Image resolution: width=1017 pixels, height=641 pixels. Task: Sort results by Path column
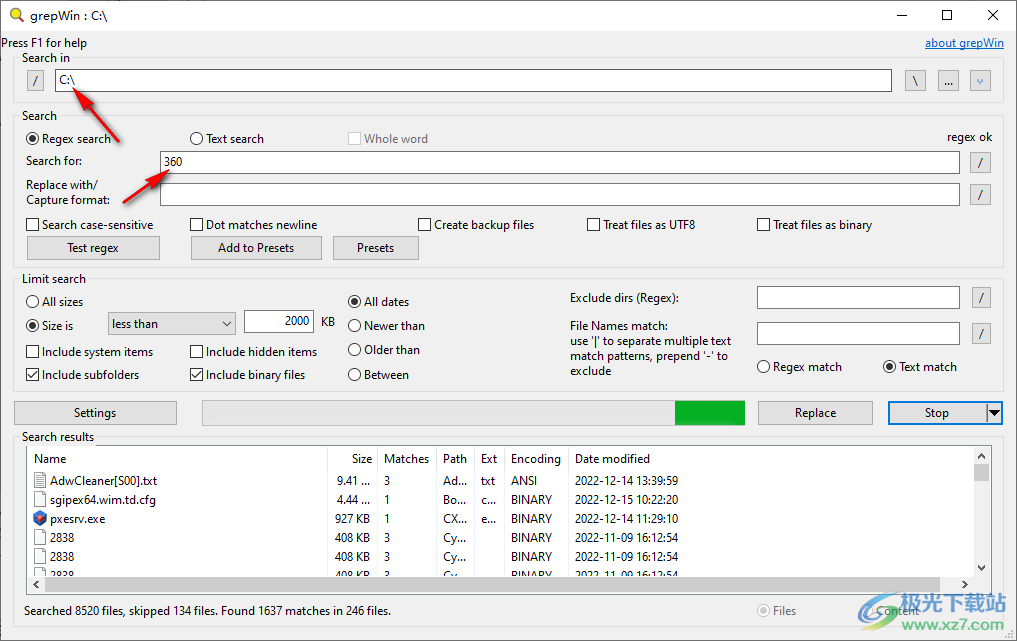click(x=455, y=459)
